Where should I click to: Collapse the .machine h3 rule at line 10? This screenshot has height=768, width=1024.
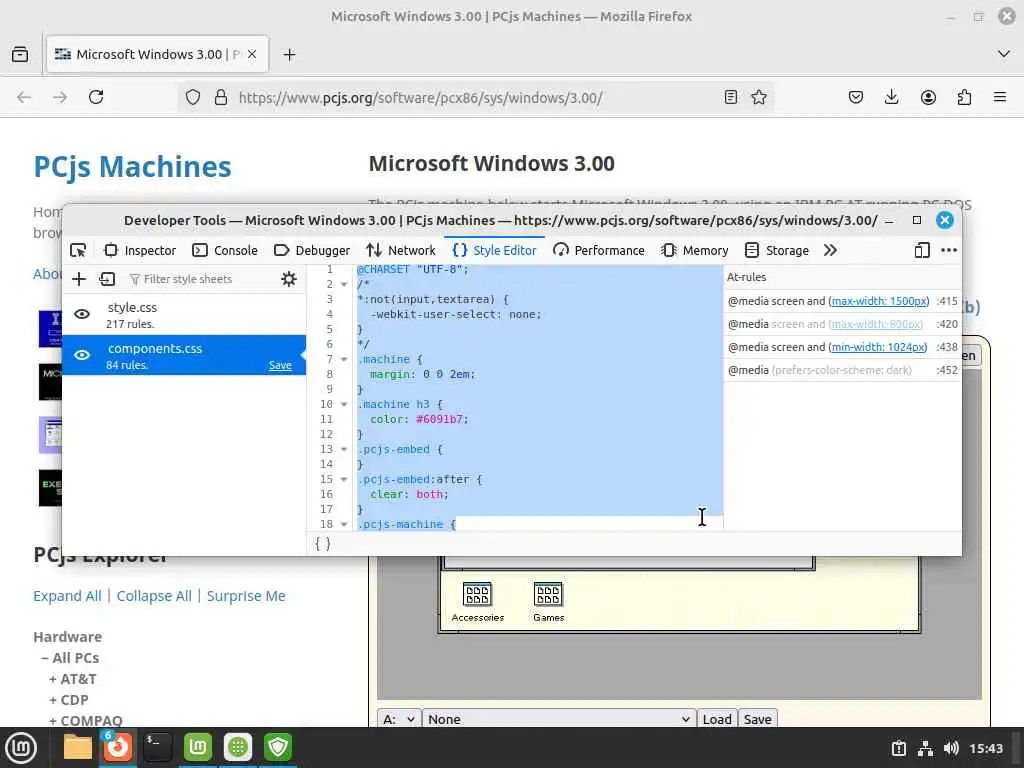tap(344, 405)
